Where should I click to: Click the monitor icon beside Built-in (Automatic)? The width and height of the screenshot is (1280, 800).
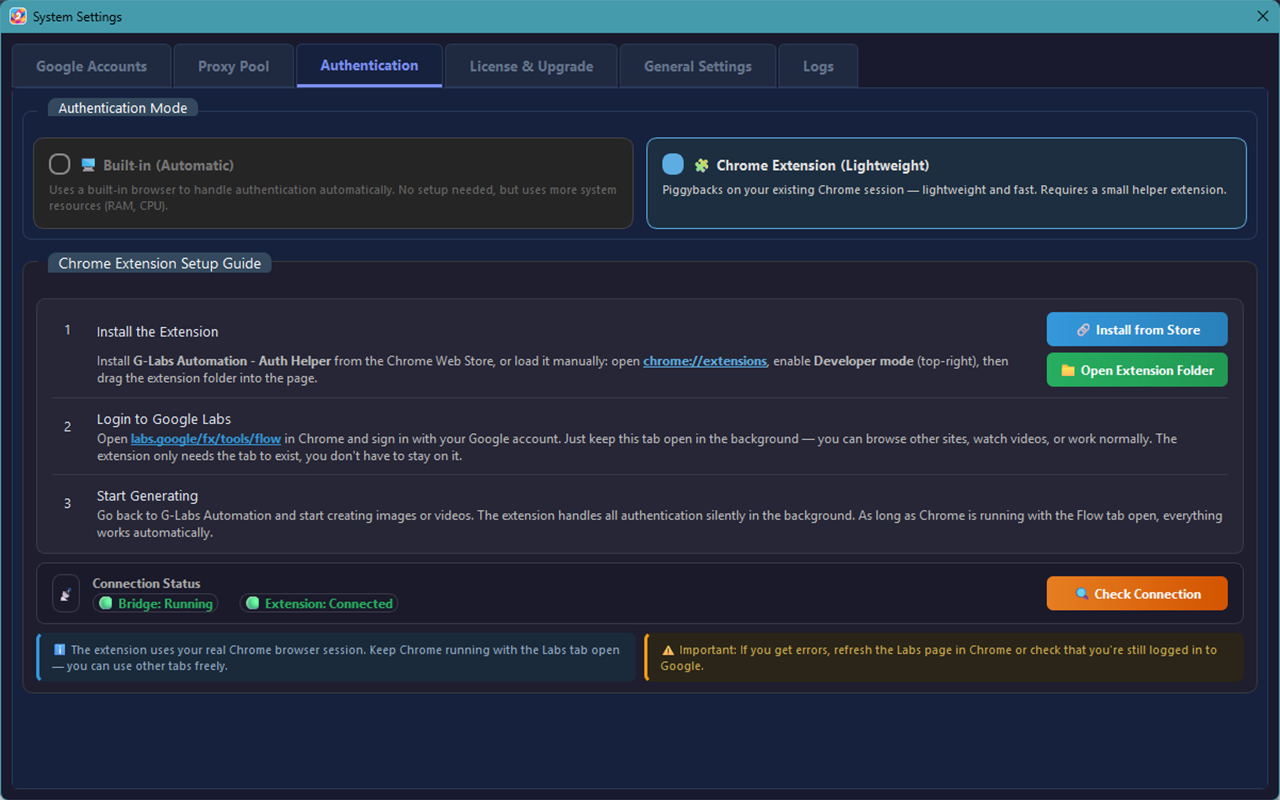88,165
